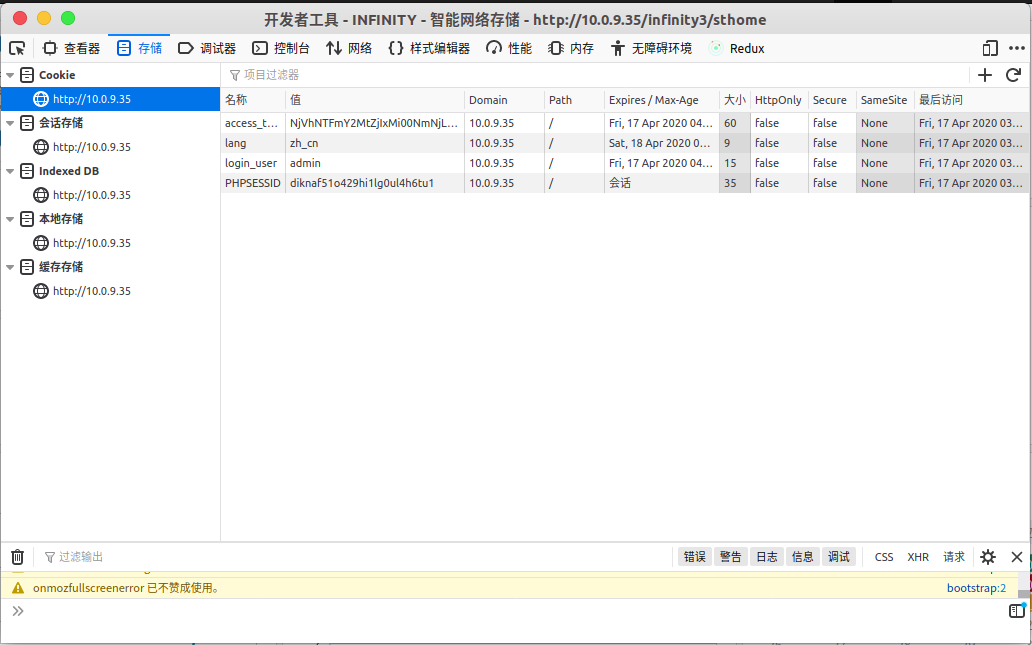The image size is (1032, 645).
Task: Open the toolbox options ellipsis menu
Action: (1015, 48)
